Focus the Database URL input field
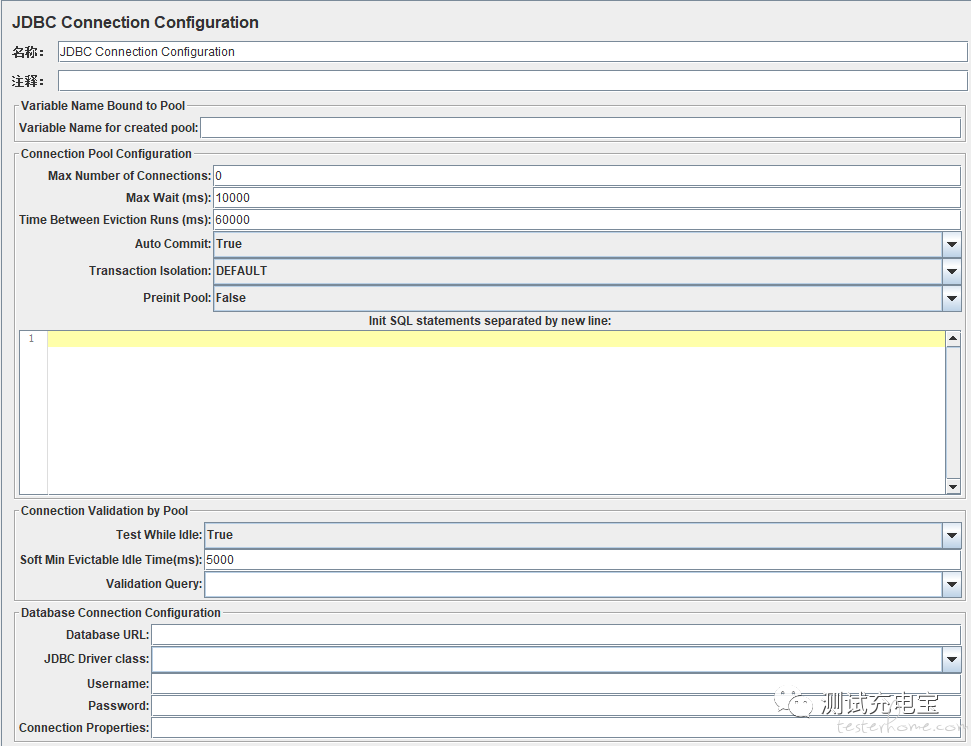Viewport: 971px width, 746px height. [x=556, y=635]
